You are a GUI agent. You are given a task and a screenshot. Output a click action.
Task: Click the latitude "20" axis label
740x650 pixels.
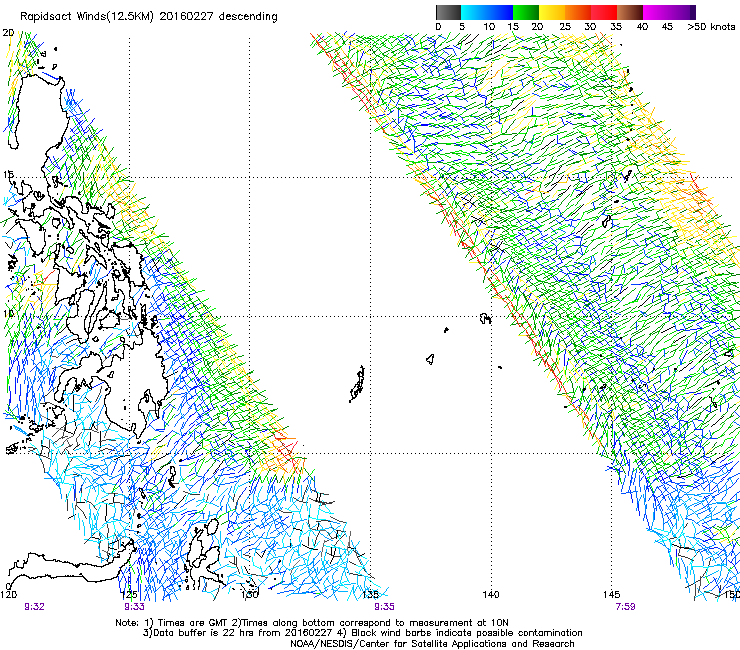click(8, 33)
